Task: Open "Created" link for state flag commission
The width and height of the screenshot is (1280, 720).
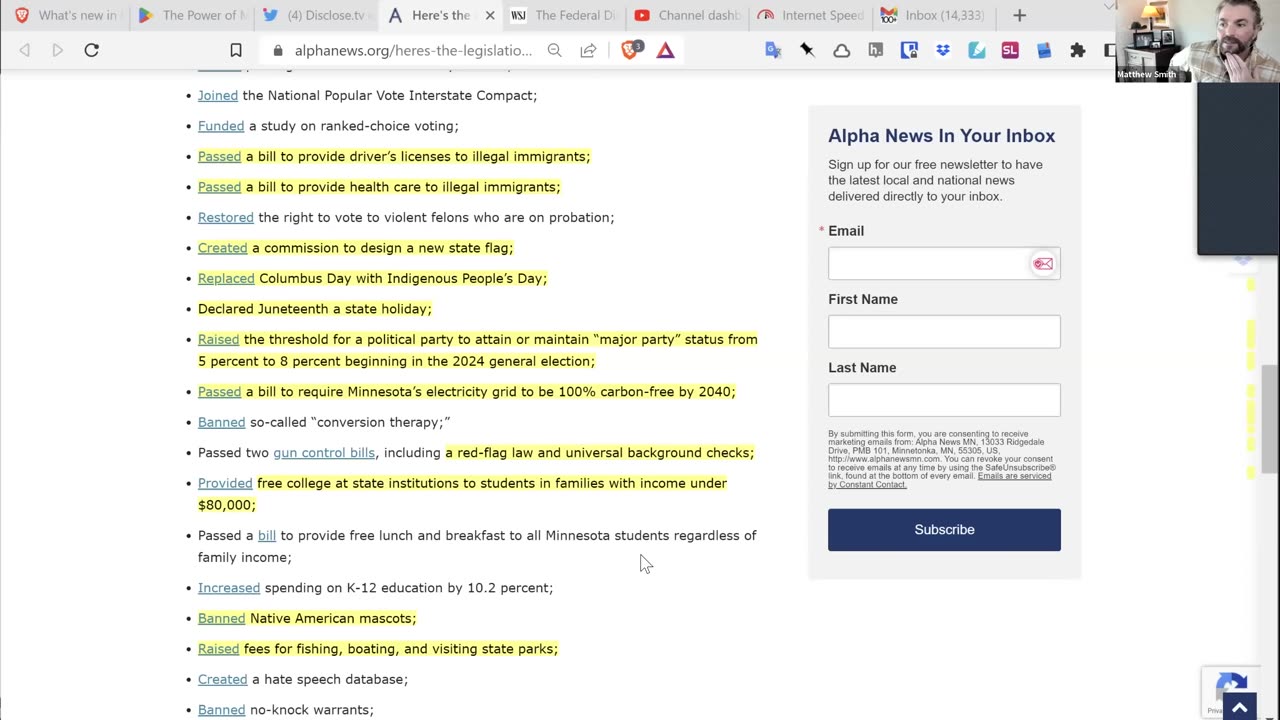Action: click(x=223, y=248)
